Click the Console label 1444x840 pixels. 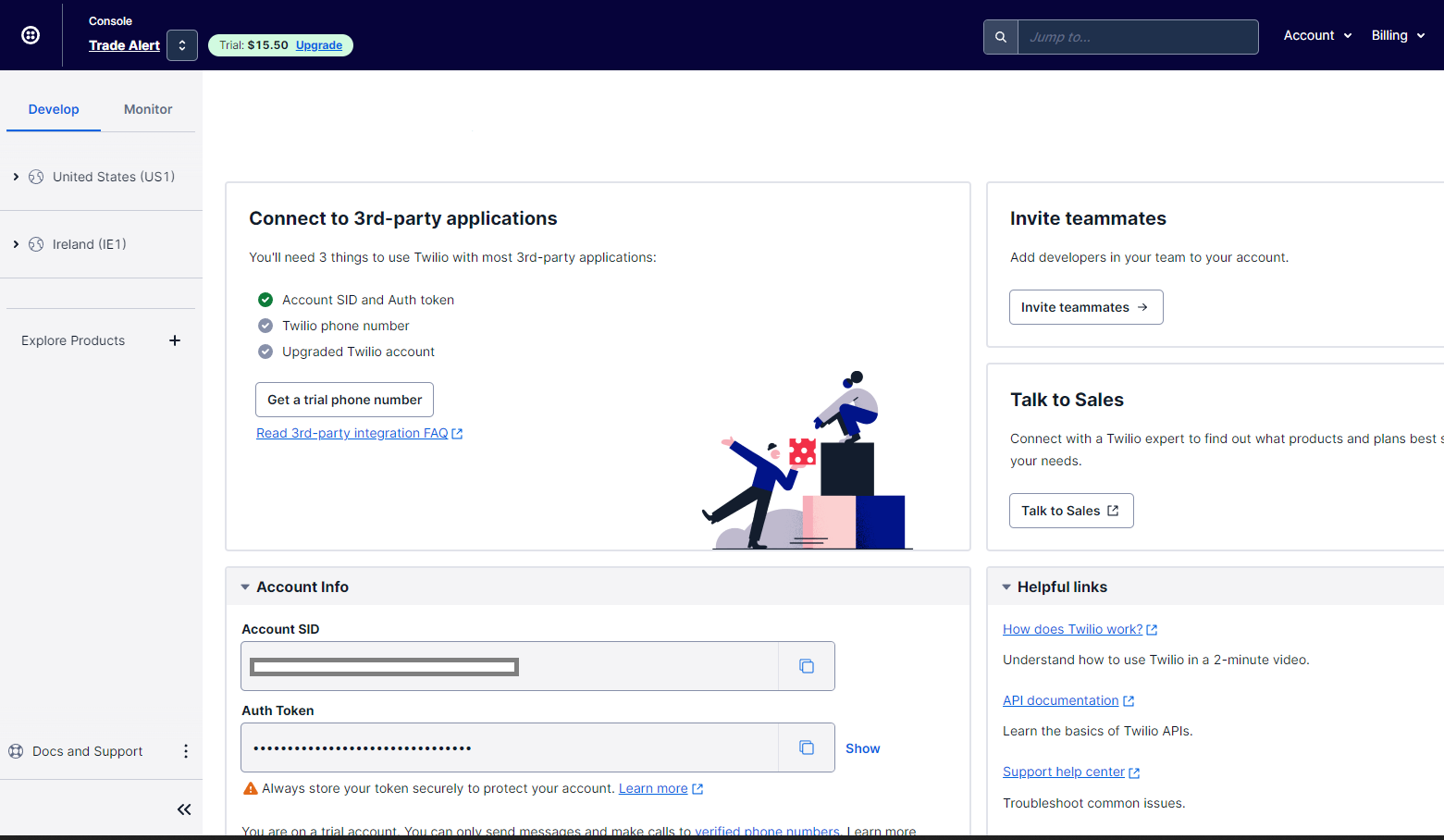(110, 20)
